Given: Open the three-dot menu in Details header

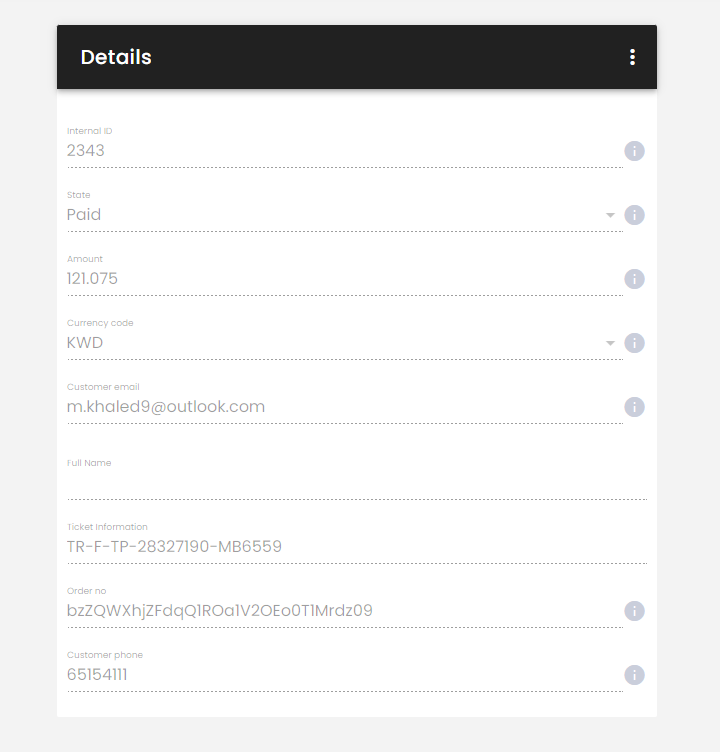Looking at the screenshot, I should [632, 57].
